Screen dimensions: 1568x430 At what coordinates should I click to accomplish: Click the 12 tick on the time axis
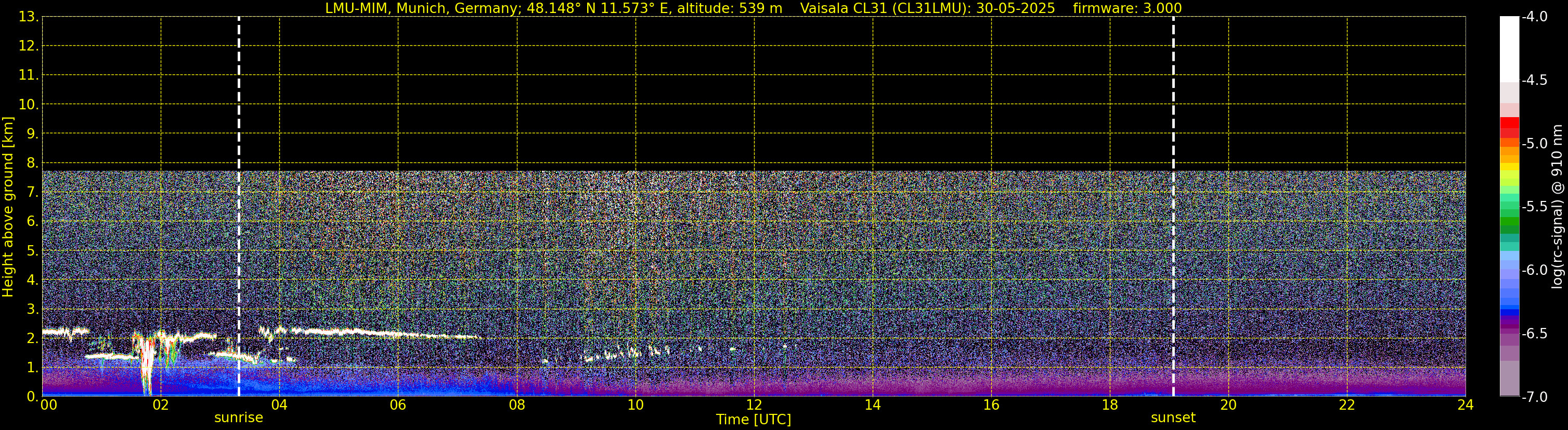coord(754,405)
